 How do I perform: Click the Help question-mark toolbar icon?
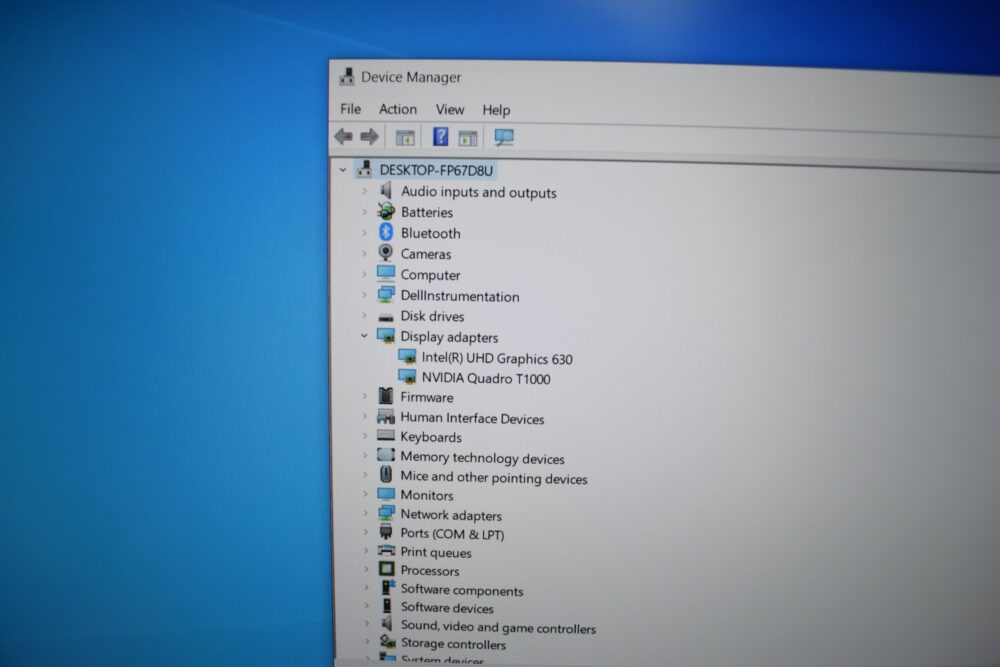point(440,136)
